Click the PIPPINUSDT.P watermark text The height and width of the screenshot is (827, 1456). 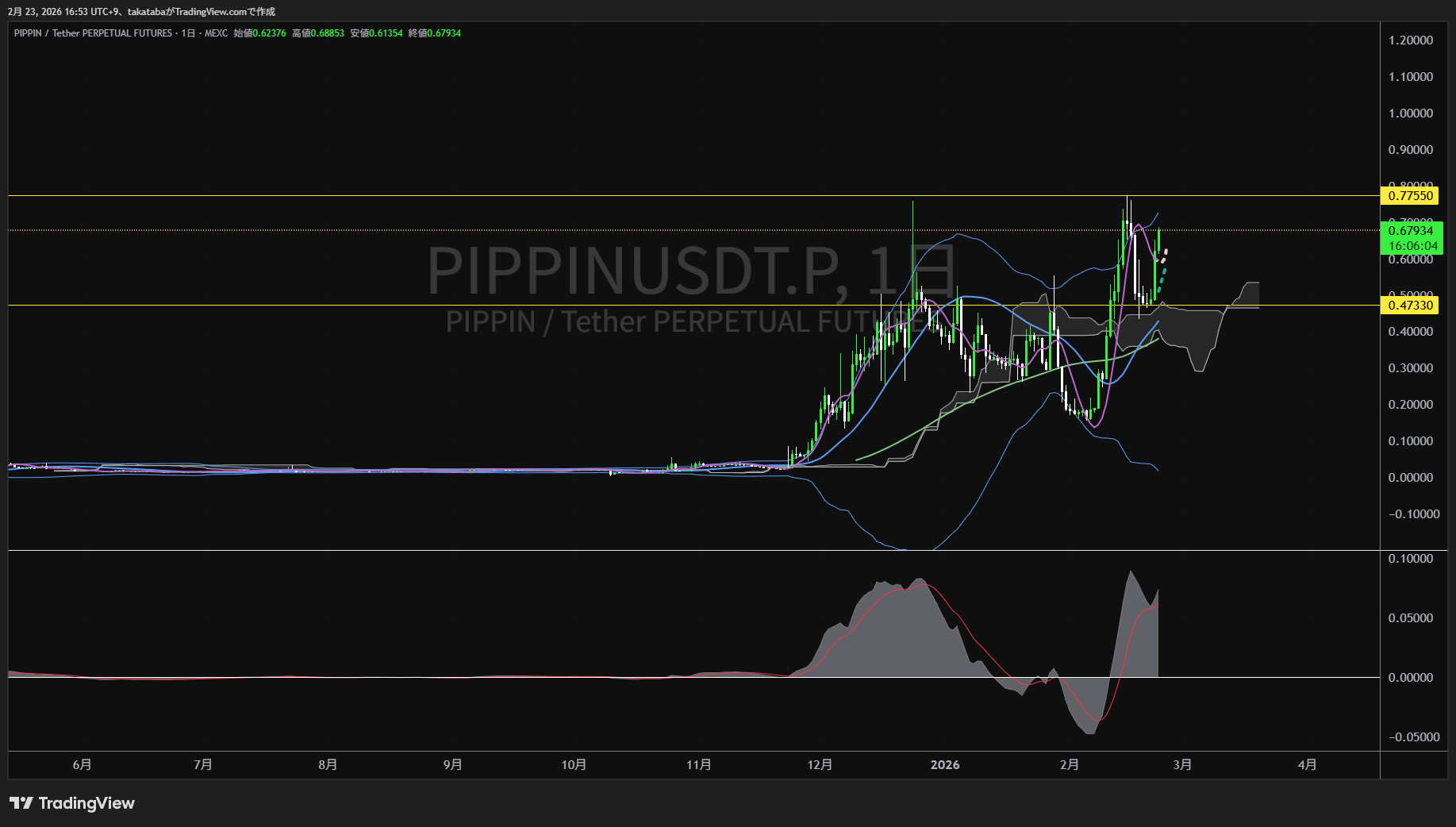pos(632,271)
